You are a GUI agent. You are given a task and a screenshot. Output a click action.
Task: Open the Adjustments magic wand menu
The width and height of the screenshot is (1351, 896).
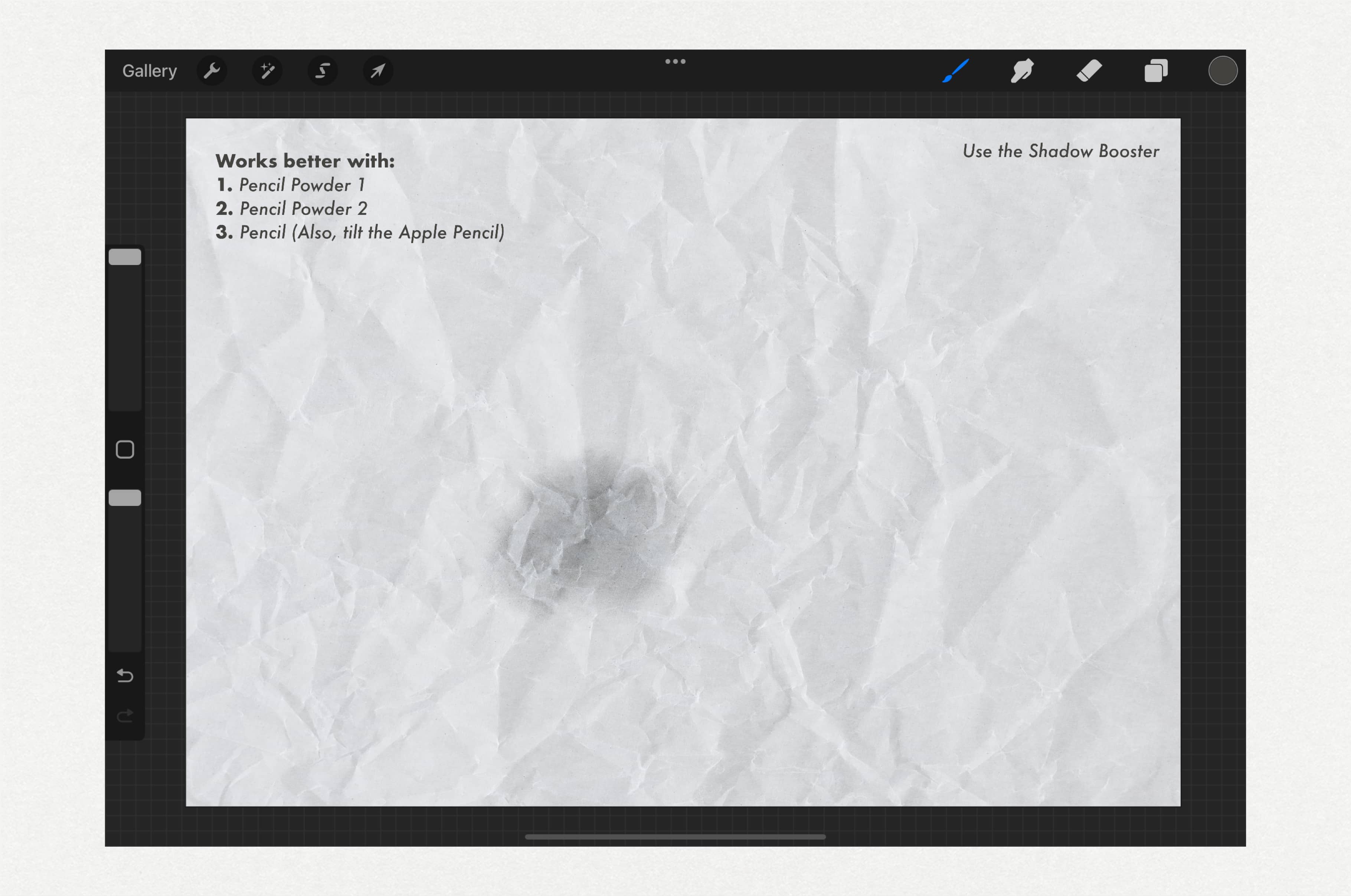coord(267,71)
